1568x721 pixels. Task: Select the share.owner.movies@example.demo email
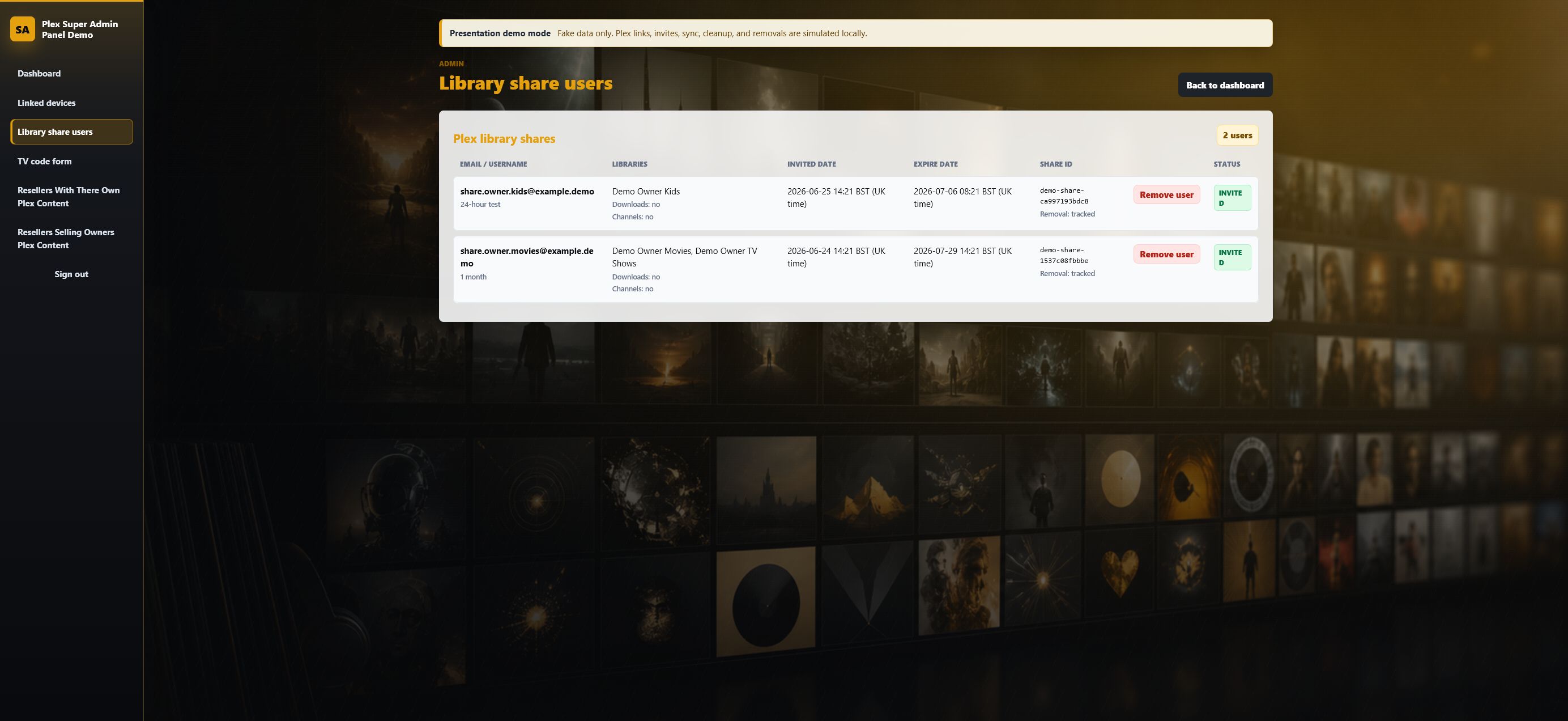[527, 257]
